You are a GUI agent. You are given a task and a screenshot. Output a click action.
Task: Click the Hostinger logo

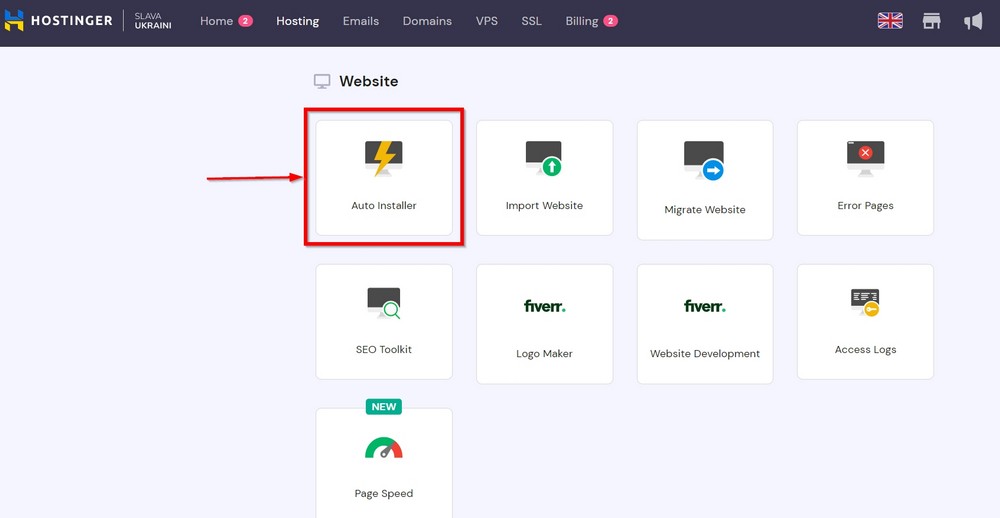[x=59, y=20]
